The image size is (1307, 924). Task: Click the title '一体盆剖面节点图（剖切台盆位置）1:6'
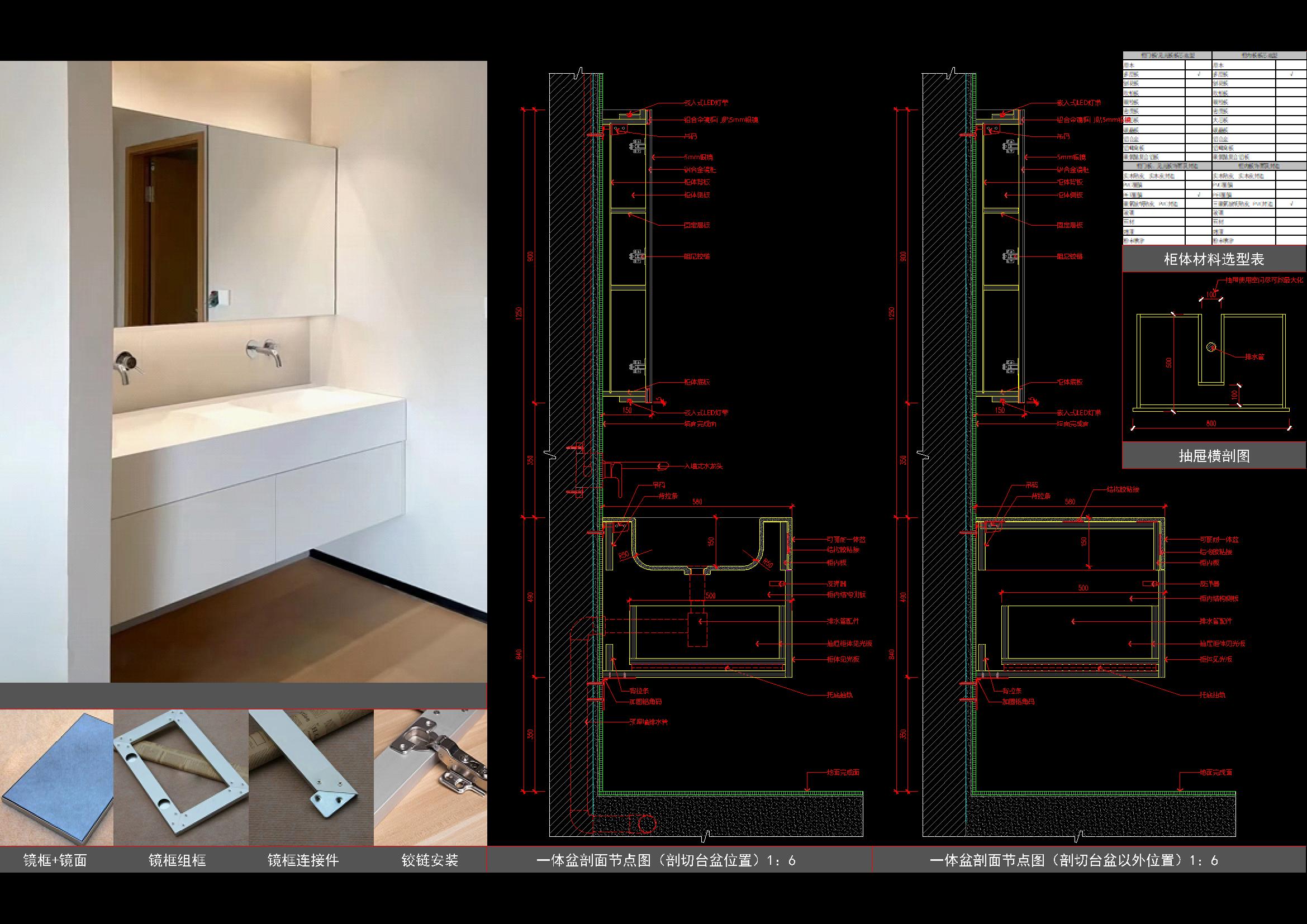[x=666, y=860]
